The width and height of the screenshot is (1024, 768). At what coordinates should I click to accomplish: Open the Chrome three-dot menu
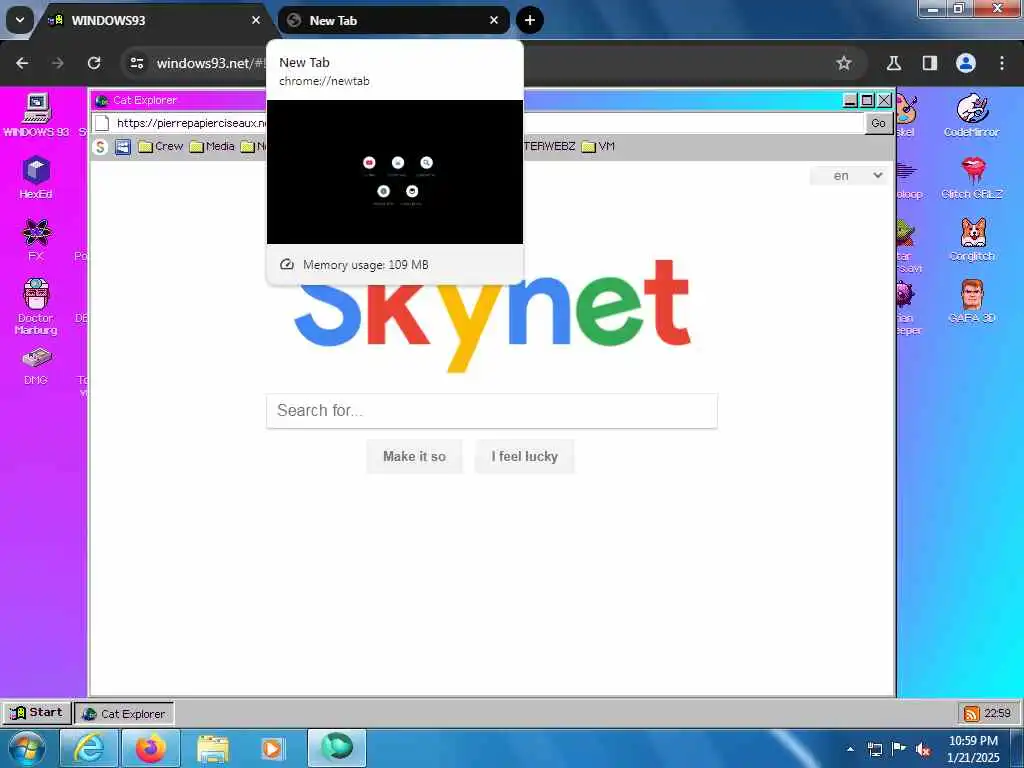[1002, 63]
